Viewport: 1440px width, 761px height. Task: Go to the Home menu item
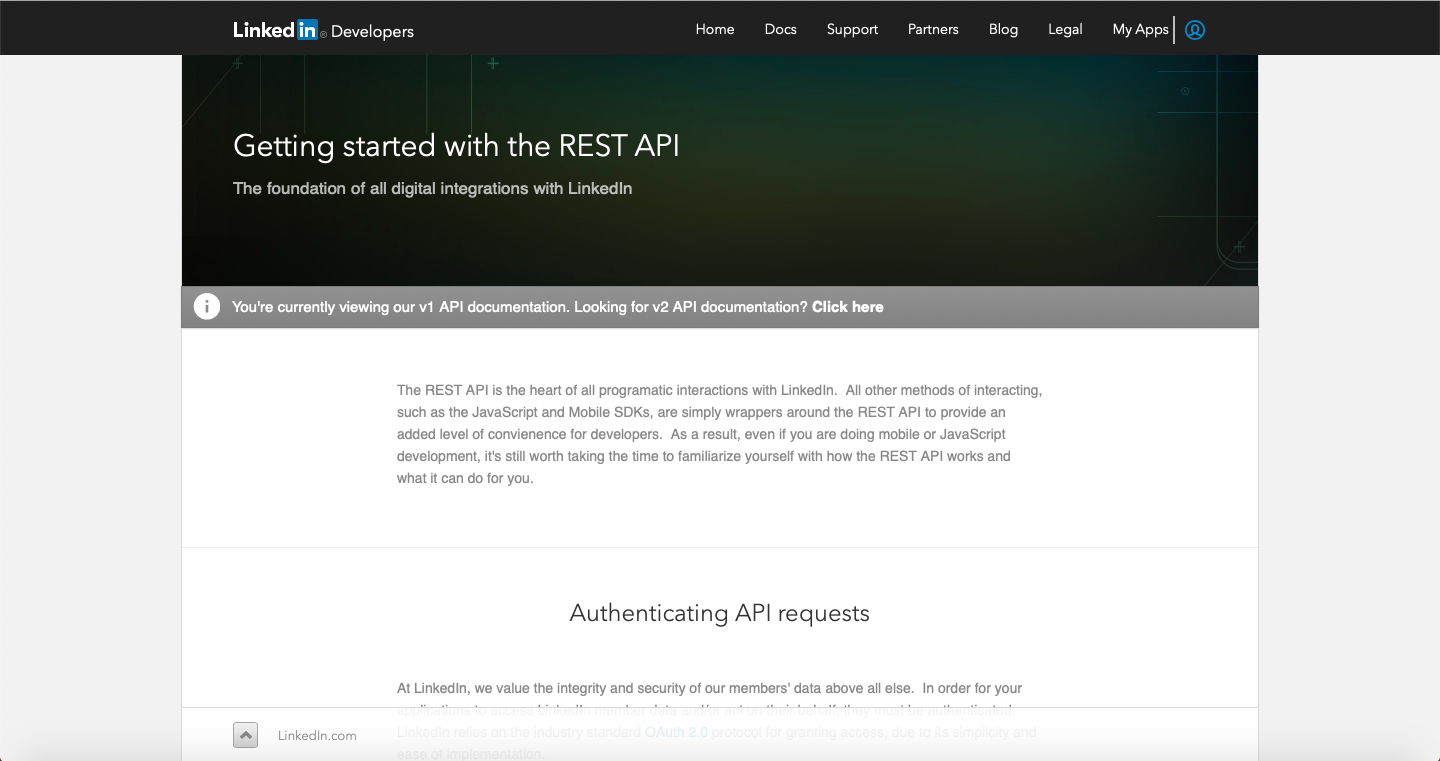pos(715,29)
